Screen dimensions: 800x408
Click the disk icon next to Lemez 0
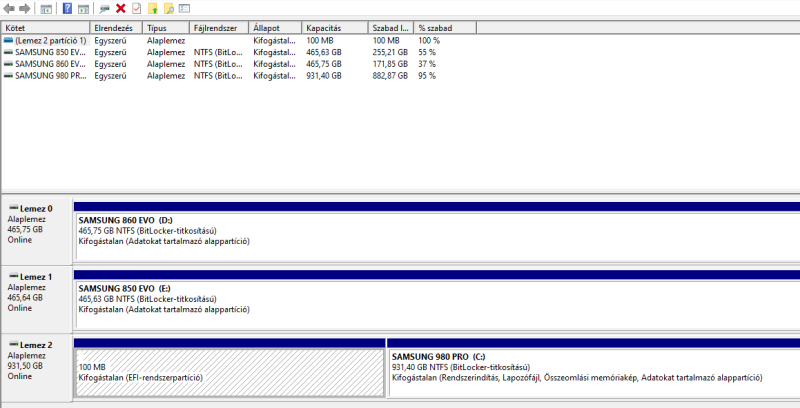14,208
